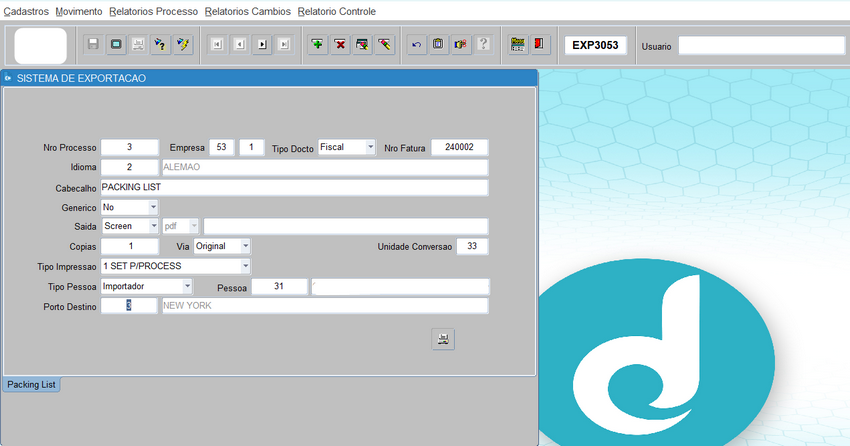This screenshot has width=850, height=446.
Task: Click the printer icon in the toolbar
Action: [138, 44]
